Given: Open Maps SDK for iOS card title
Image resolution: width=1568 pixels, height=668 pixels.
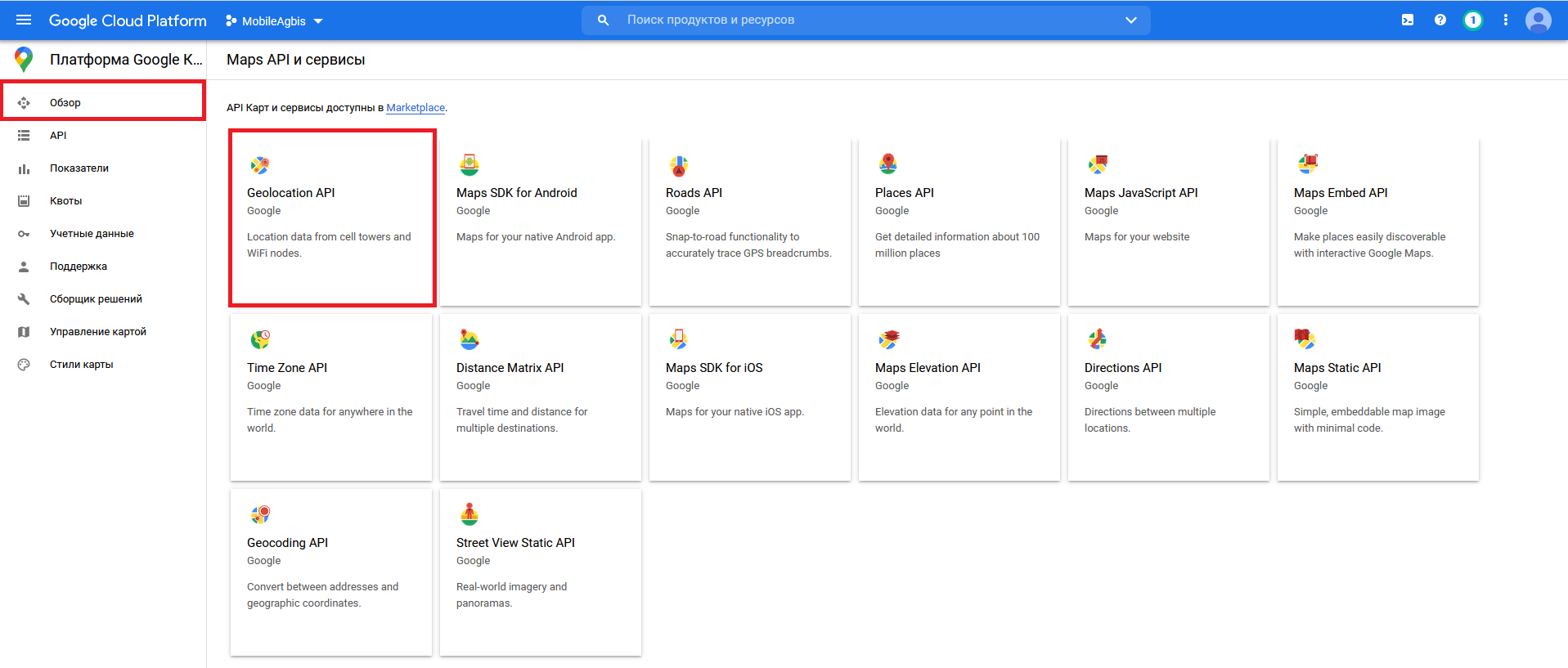Looking at the screenshot, I should click(x=714, y=368).
